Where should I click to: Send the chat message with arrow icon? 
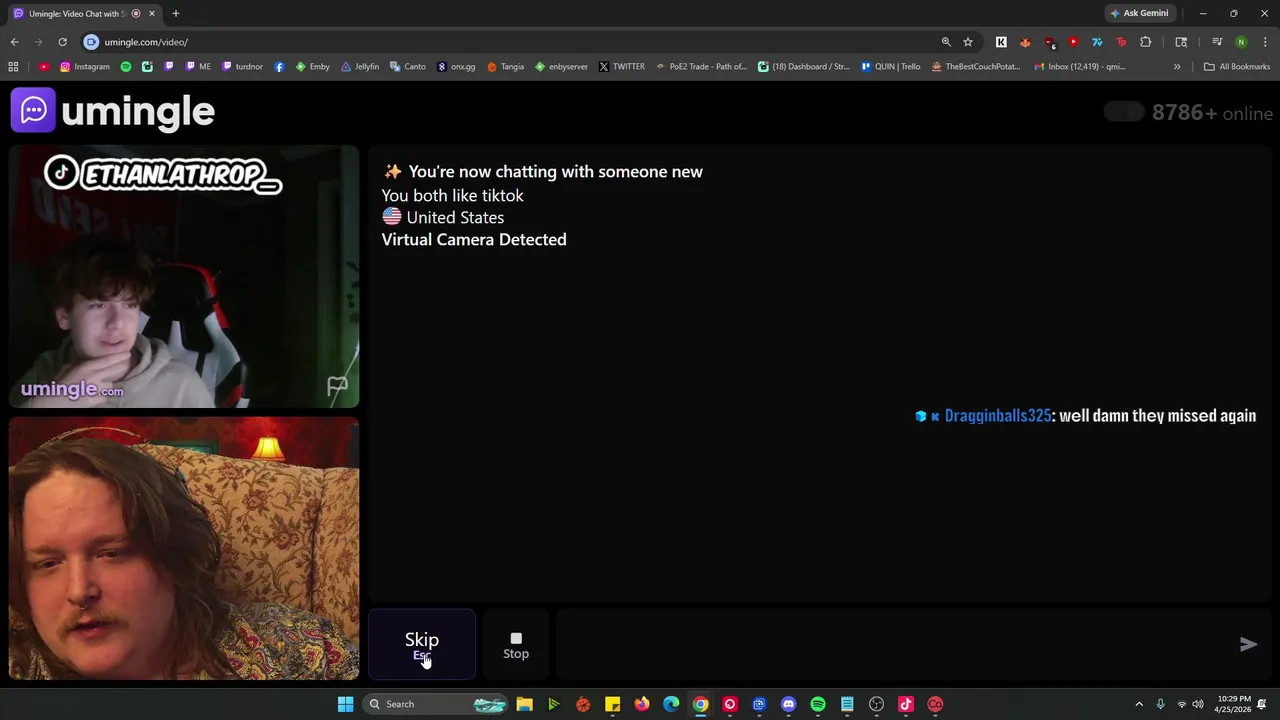tap(1248, 645)
